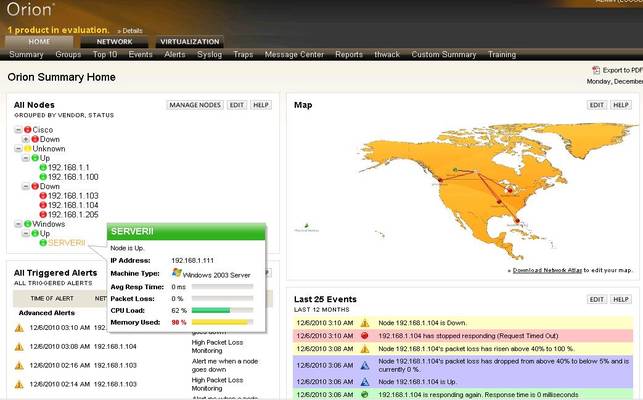The width and height of the screenshot is (643, 400).
Task: Click the green status icon beside Windows
Action: pos(27,224)
